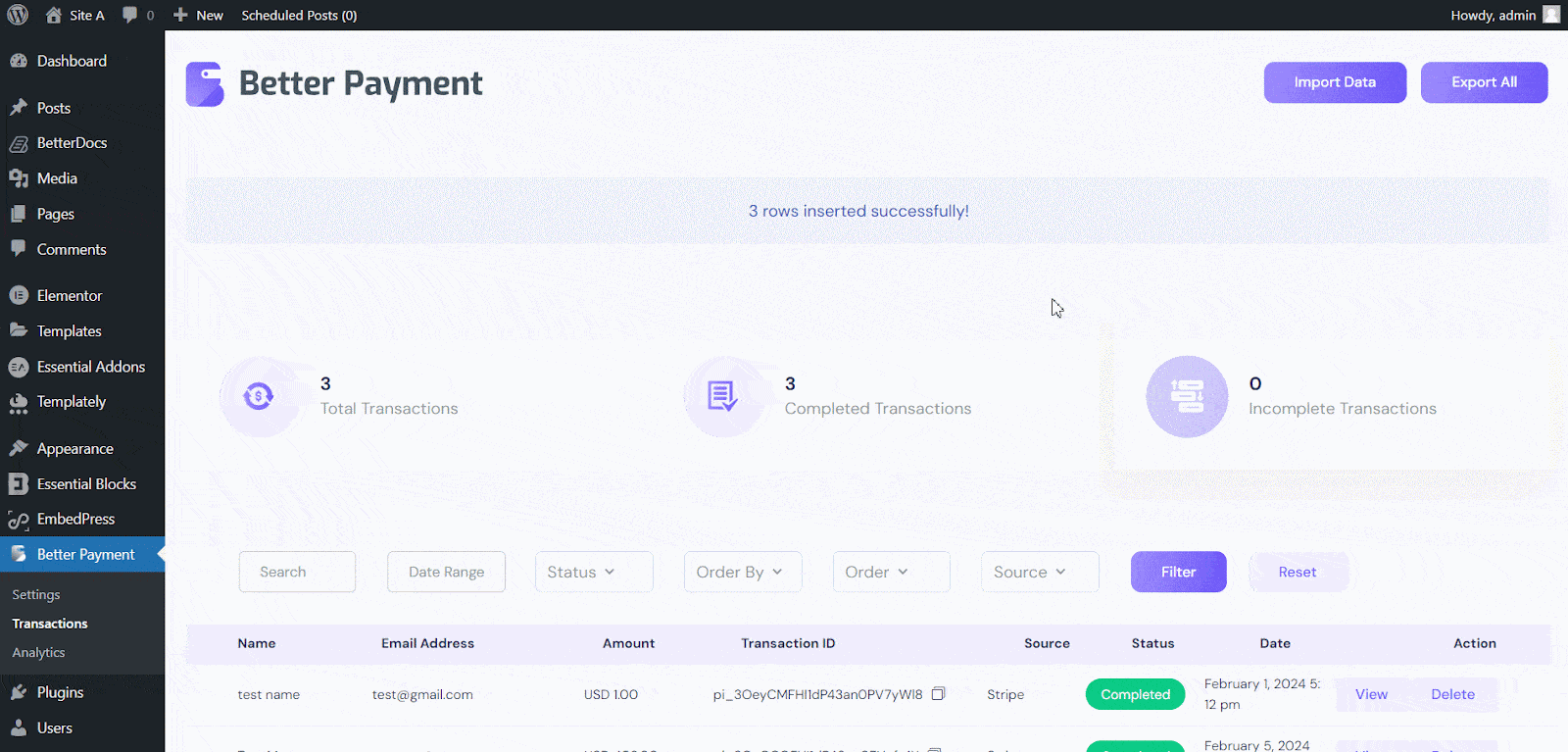Open the Analytics submenu item
Viewport: 1568px width, 752px height.
(38, 652)
